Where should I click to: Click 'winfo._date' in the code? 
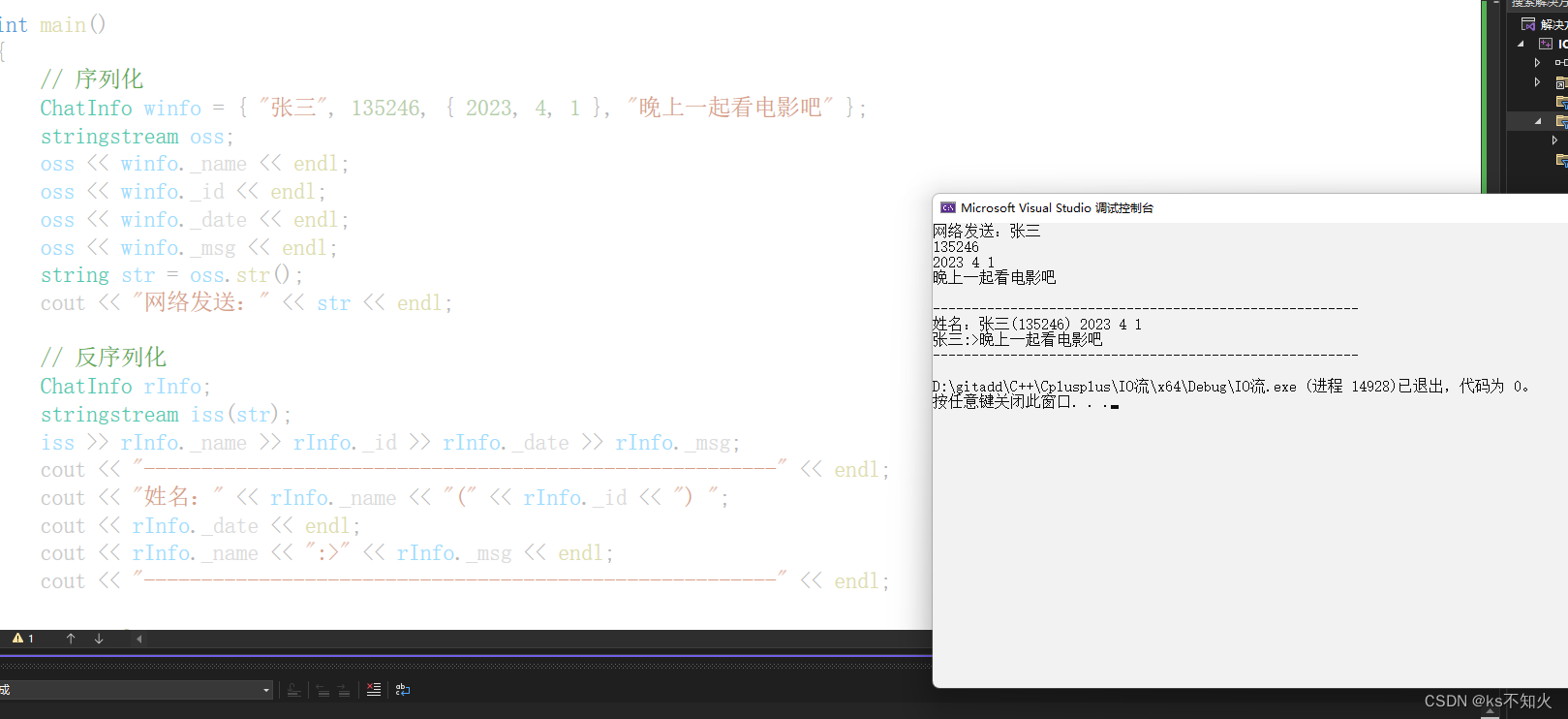tap(183, 220)
